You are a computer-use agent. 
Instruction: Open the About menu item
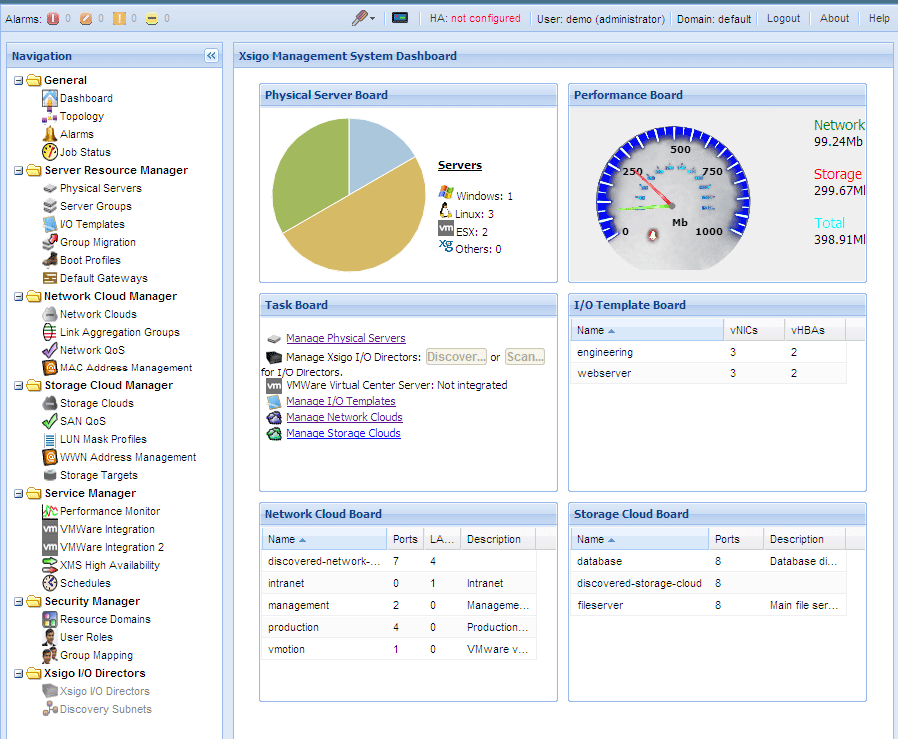[834, 18]
